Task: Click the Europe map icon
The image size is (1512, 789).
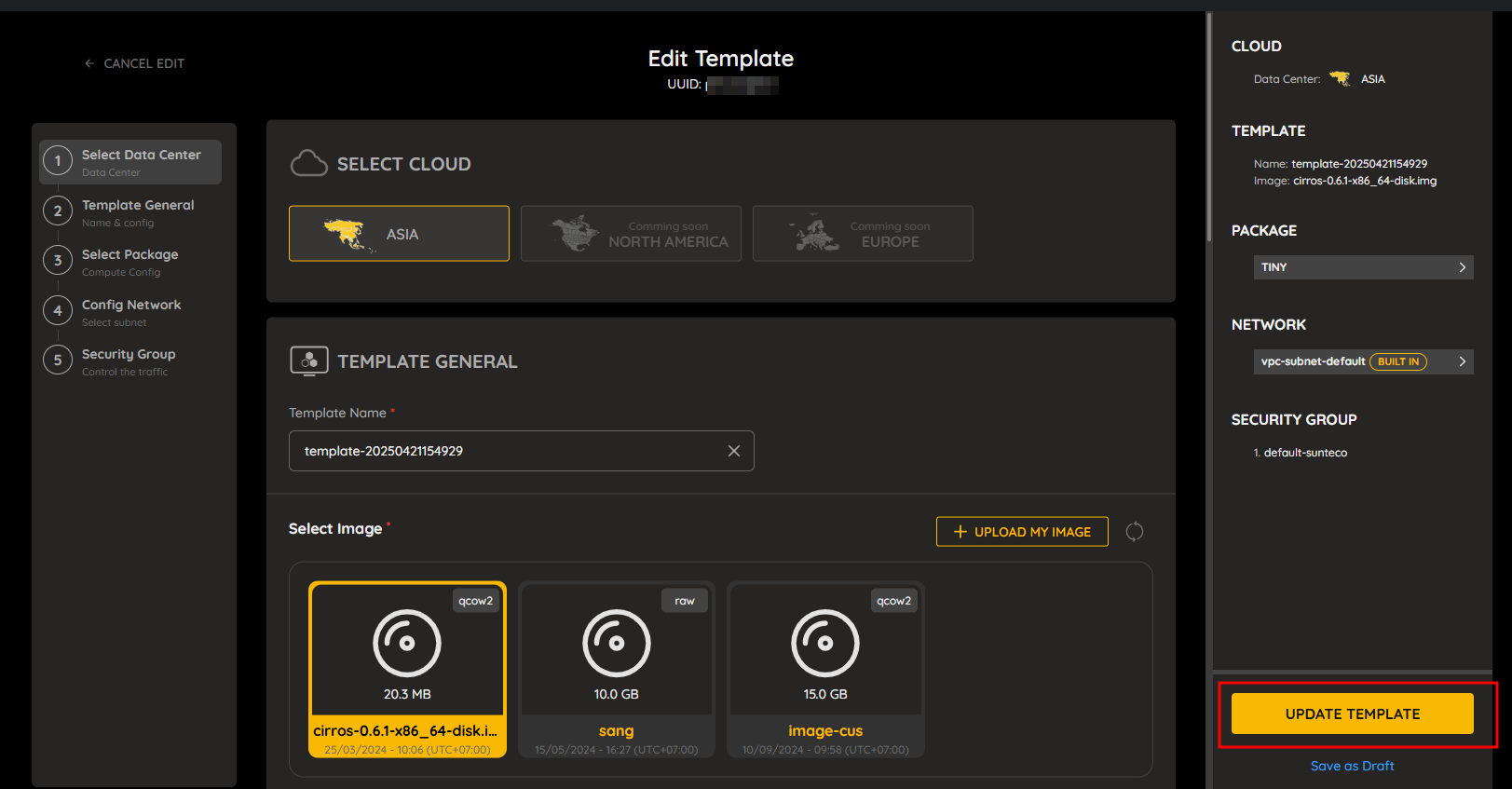Action: (814, 234)
